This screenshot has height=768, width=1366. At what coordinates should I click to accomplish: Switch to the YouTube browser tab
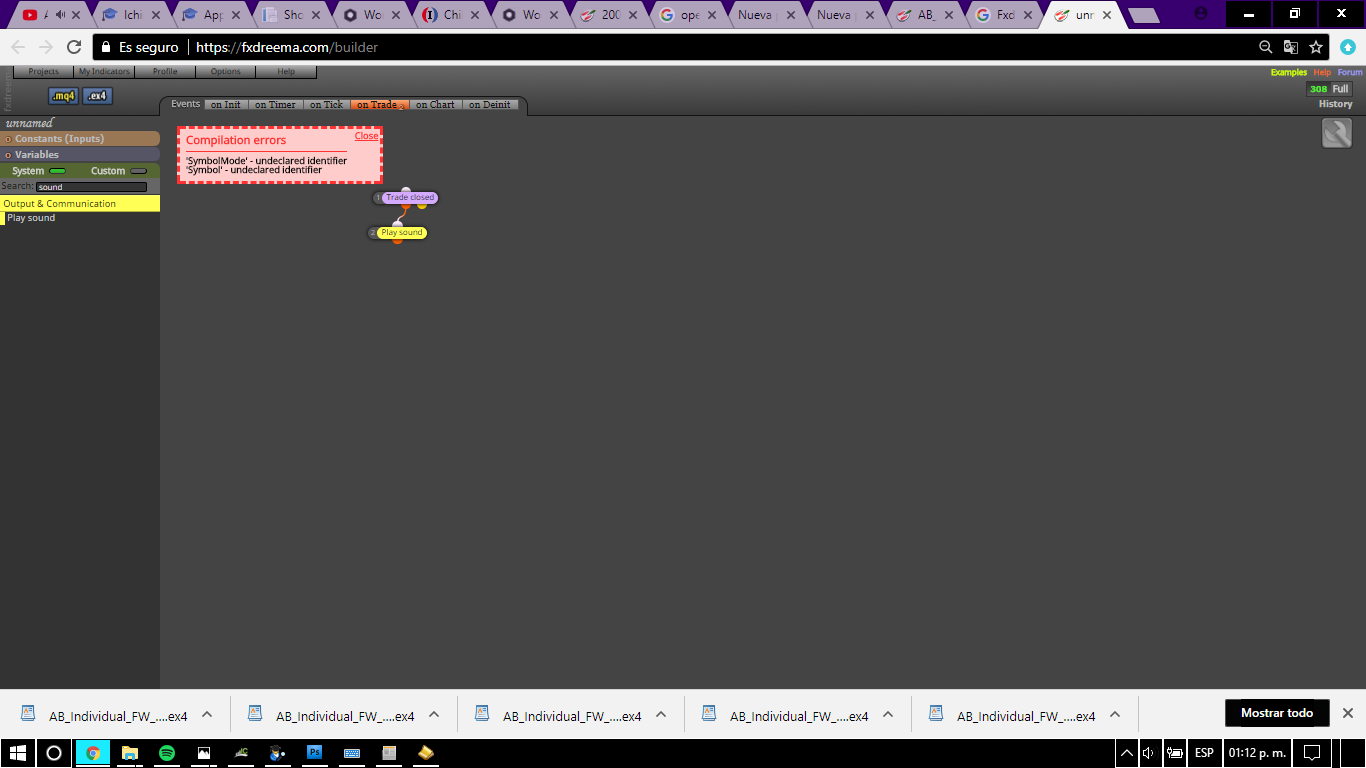pyautogui.click(x=50, y=15)
